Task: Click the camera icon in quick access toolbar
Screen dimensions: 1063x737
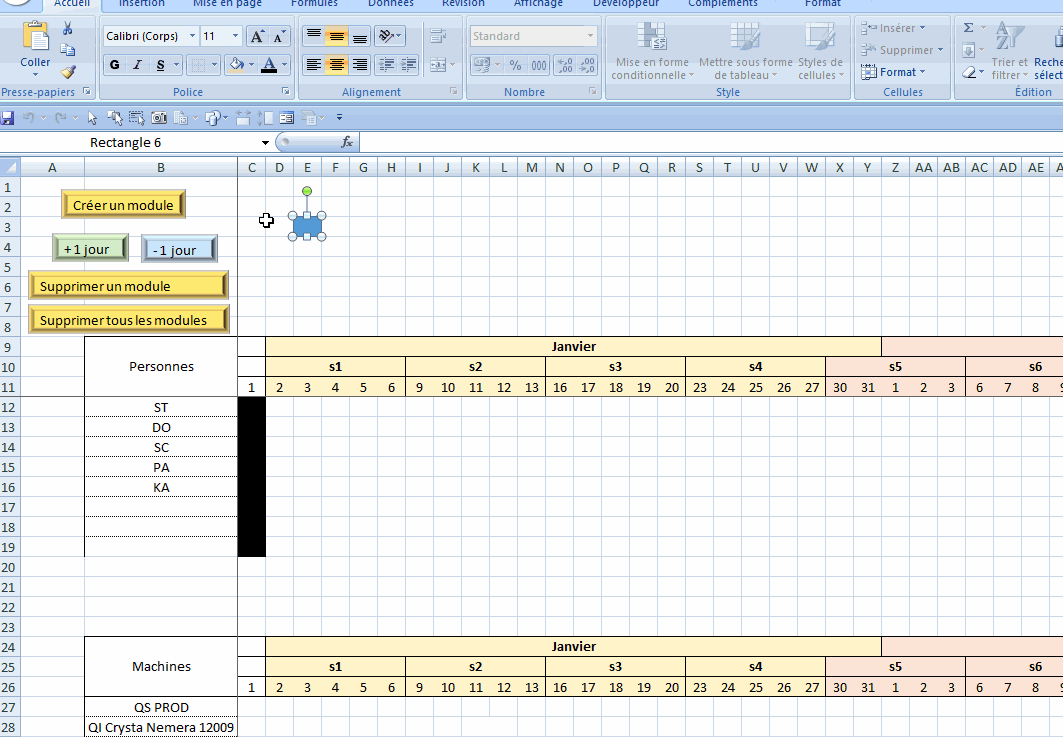Action: 158,118
